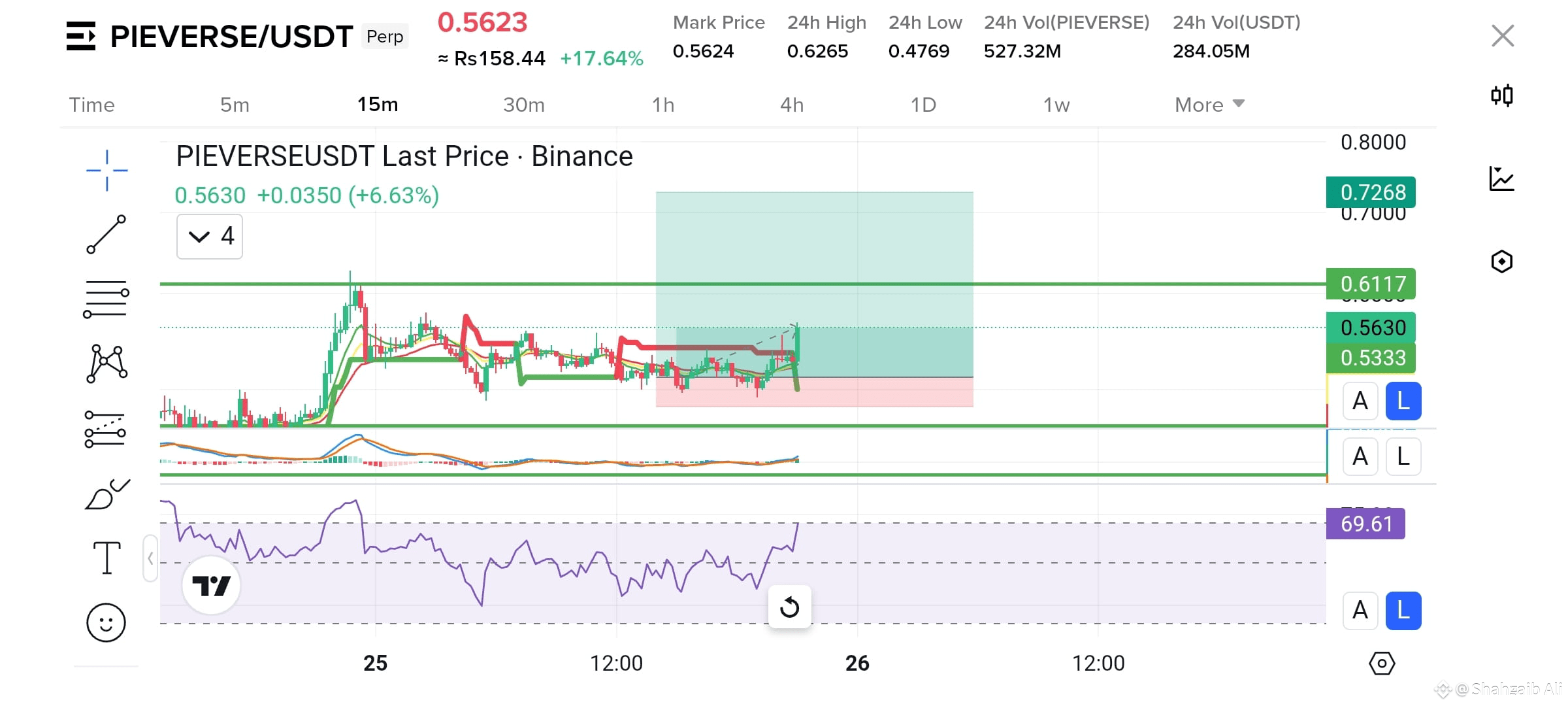Screen dimensions: 1568x706
Task: Click the 0.5333 price label
Action: [1371, 358]
